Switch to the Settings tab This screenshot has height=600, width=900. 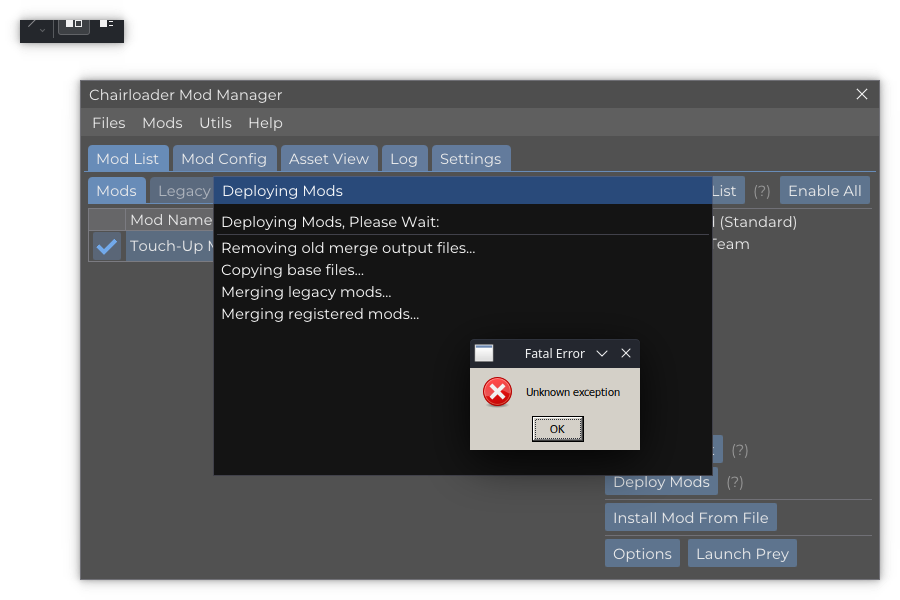(471, 158)
